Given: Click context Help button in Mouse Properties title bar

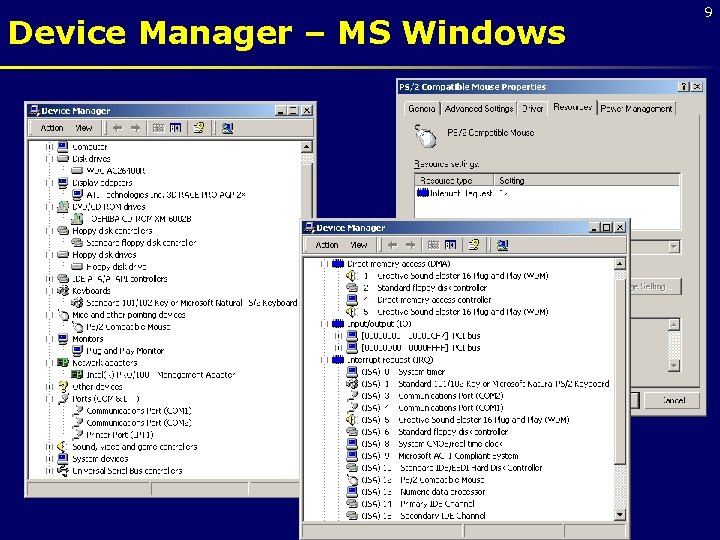Looking at the screenshot, I should pos(684,87).
